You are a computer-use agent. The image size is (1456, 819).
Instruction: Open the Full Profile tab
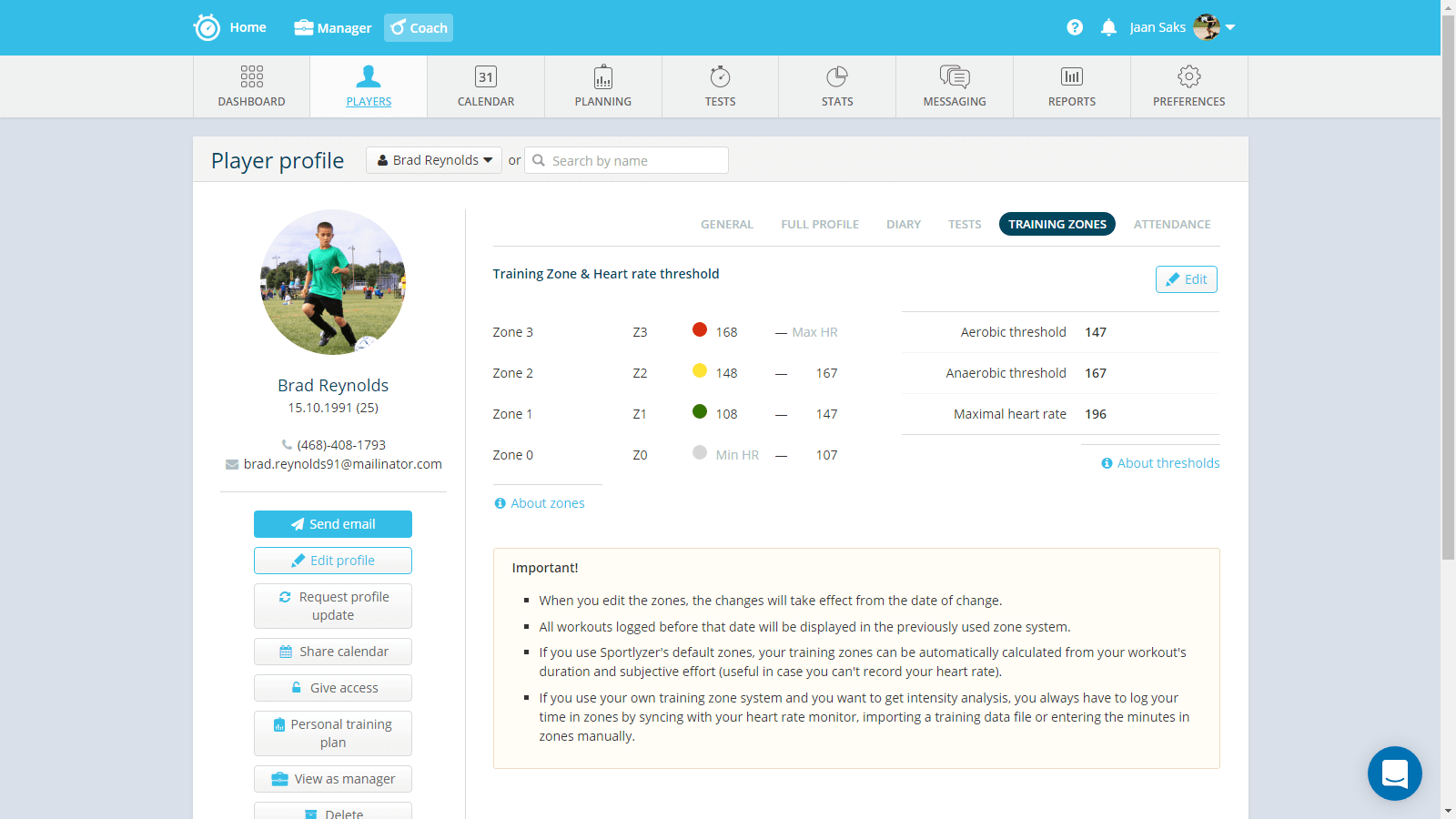click(819, 224)
